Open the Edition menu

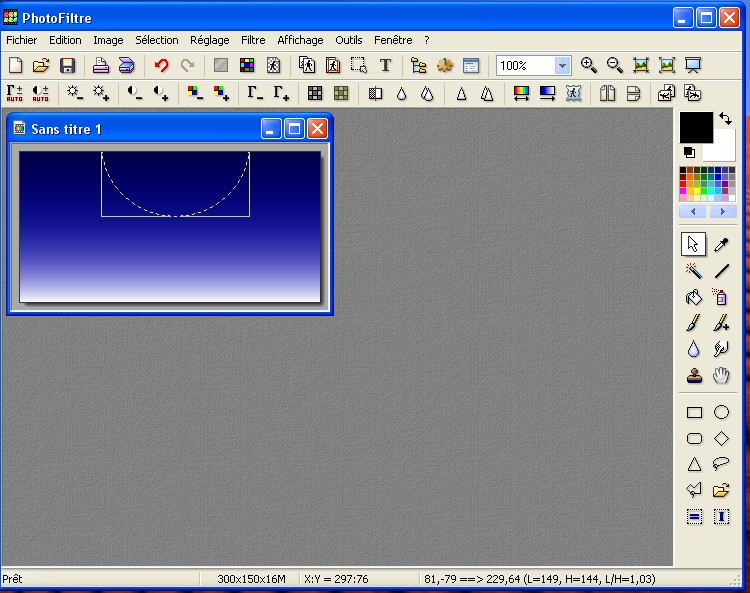pos(65,40)
